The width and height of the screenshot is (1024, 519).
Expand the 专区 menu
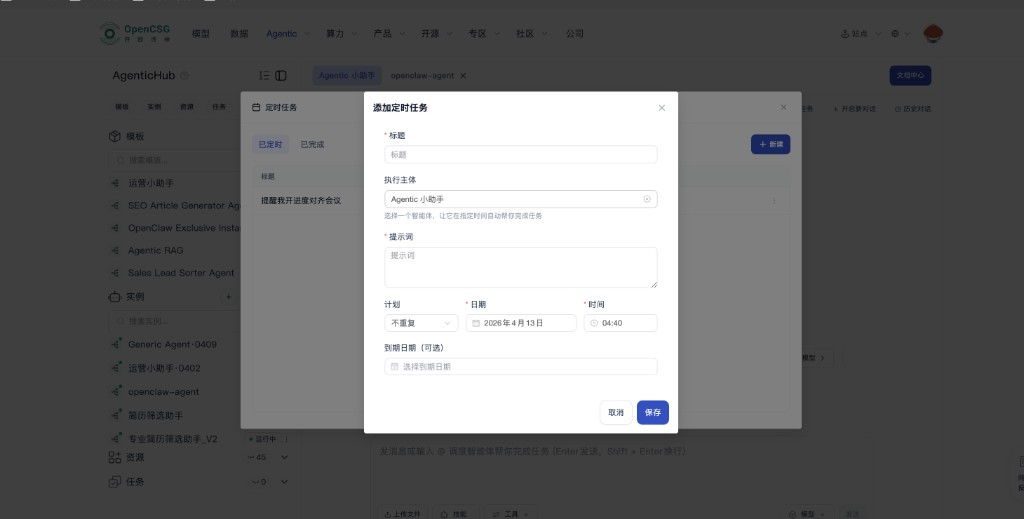[x=484, y=34]
